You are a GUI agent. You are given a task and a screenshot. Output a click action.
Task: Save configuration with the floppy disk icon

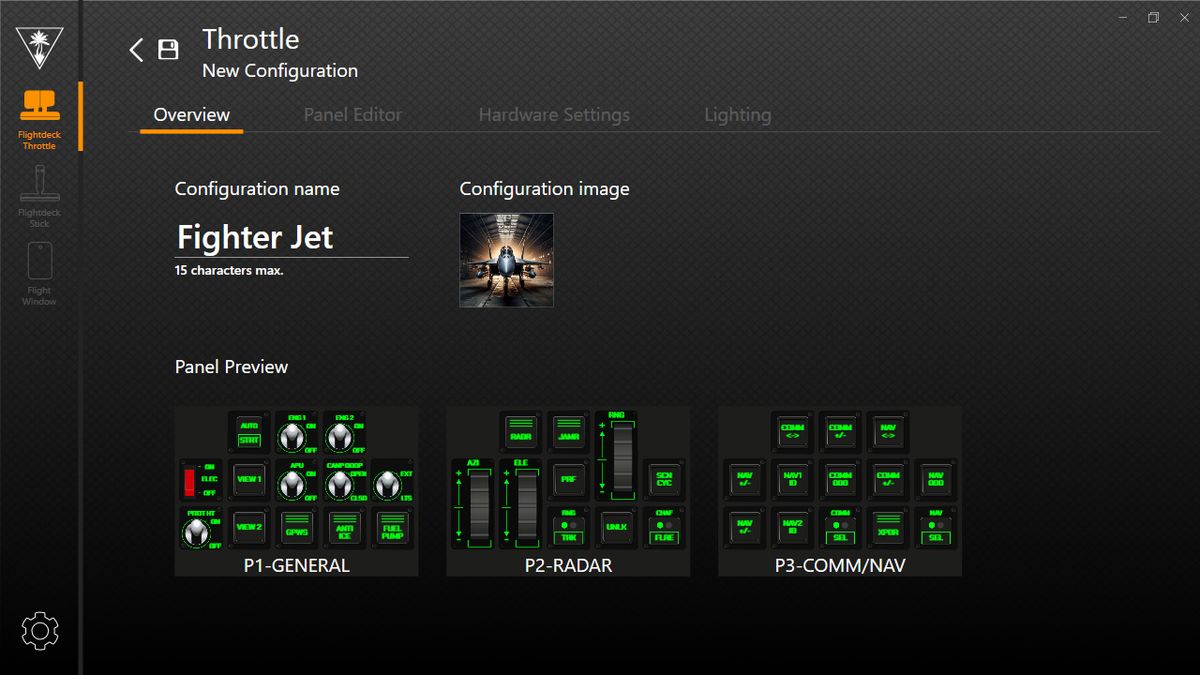[x=168, y=50]
